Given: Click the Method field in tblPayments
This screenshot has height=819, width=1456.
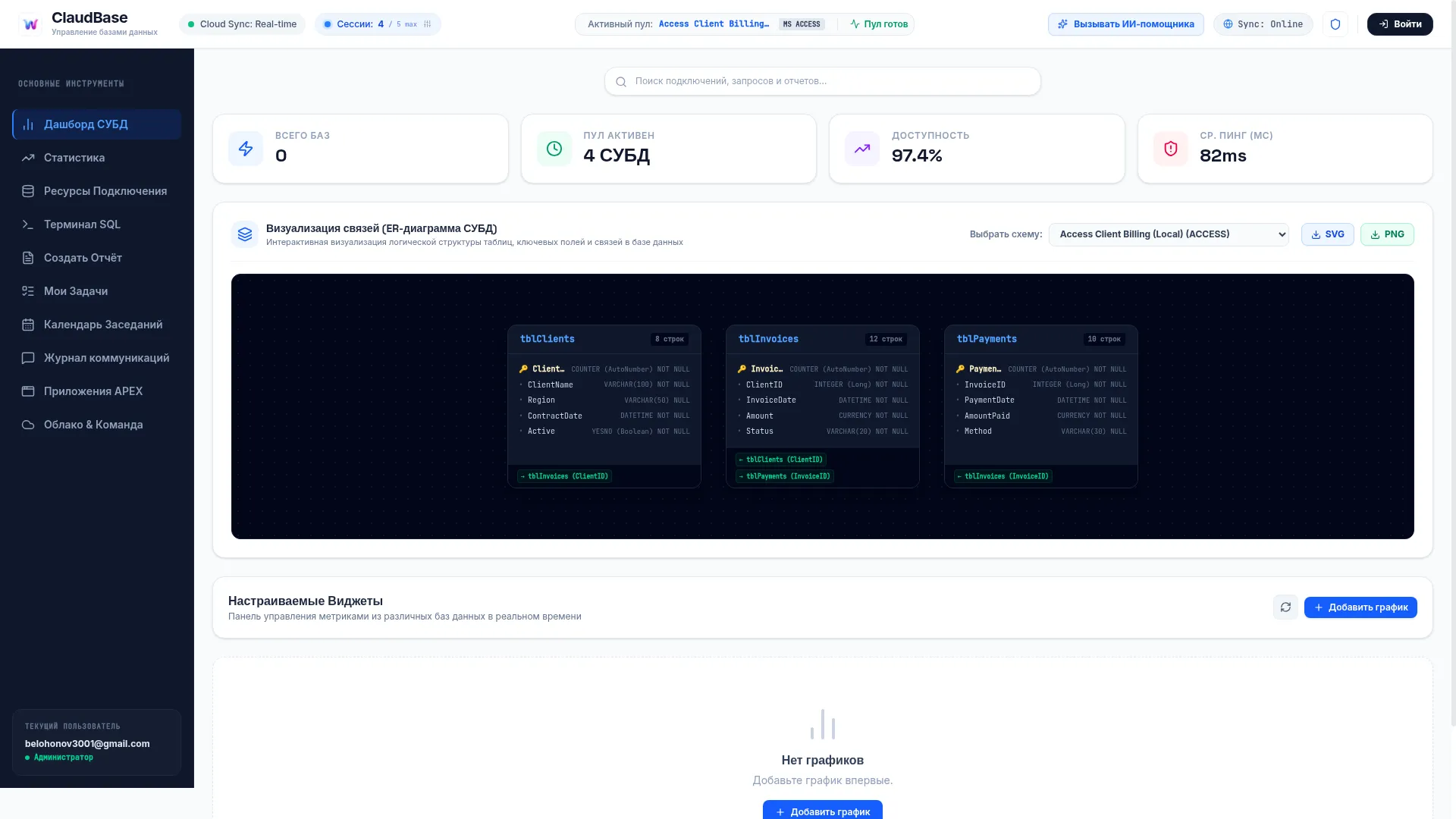Looking at the screenshot, I should click(x=1041, y=431).
